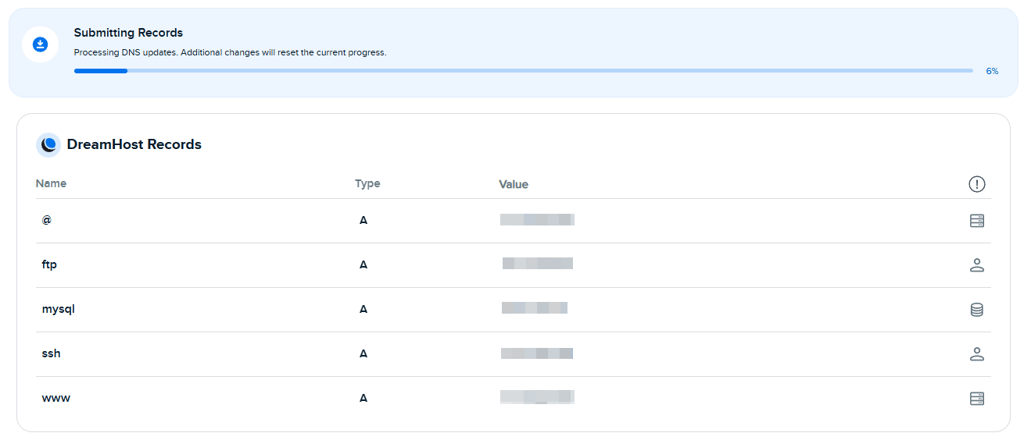Select the ssh record name
Viewport: 1024px width, 440px height.
tap(51, 353)
